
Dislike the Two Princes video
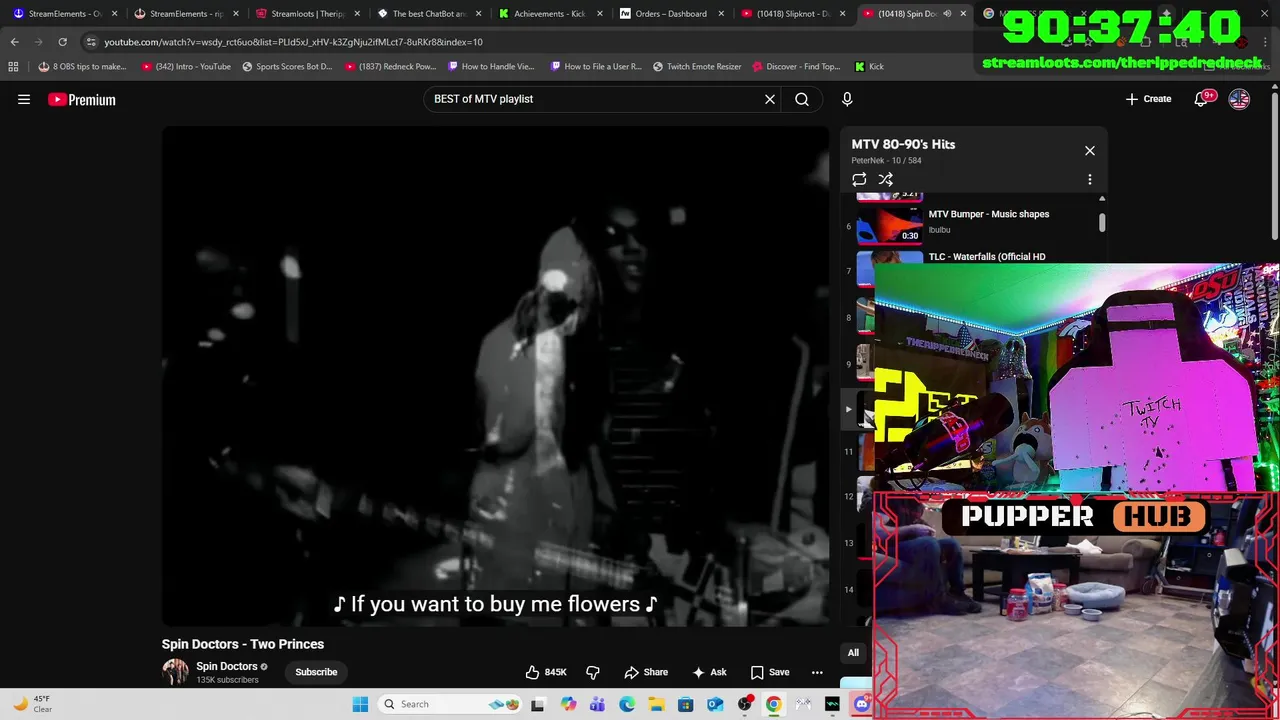593,672
